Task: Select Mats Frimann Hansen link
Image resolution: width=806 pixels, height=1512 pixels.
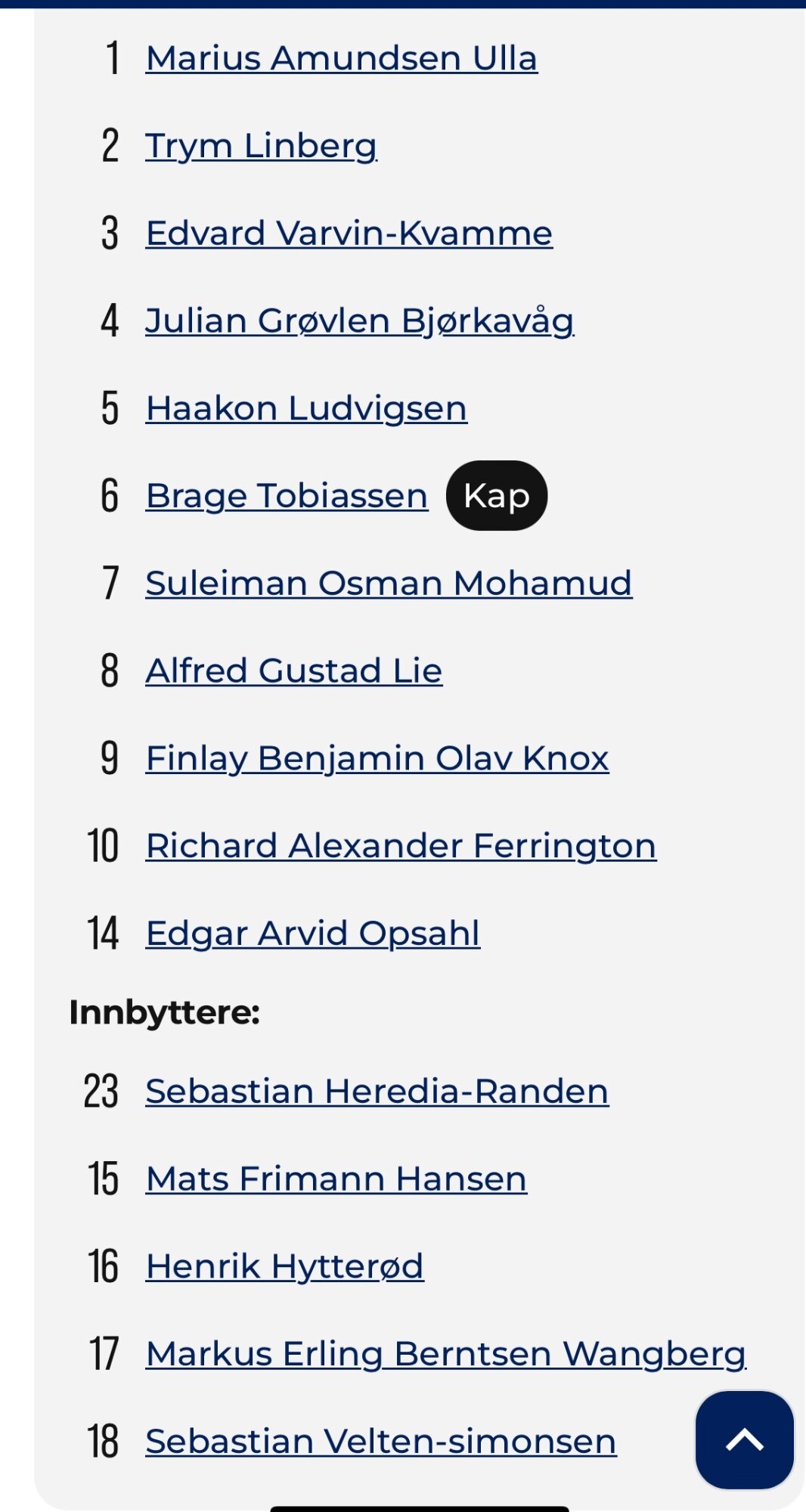Action: [336, 1179]
